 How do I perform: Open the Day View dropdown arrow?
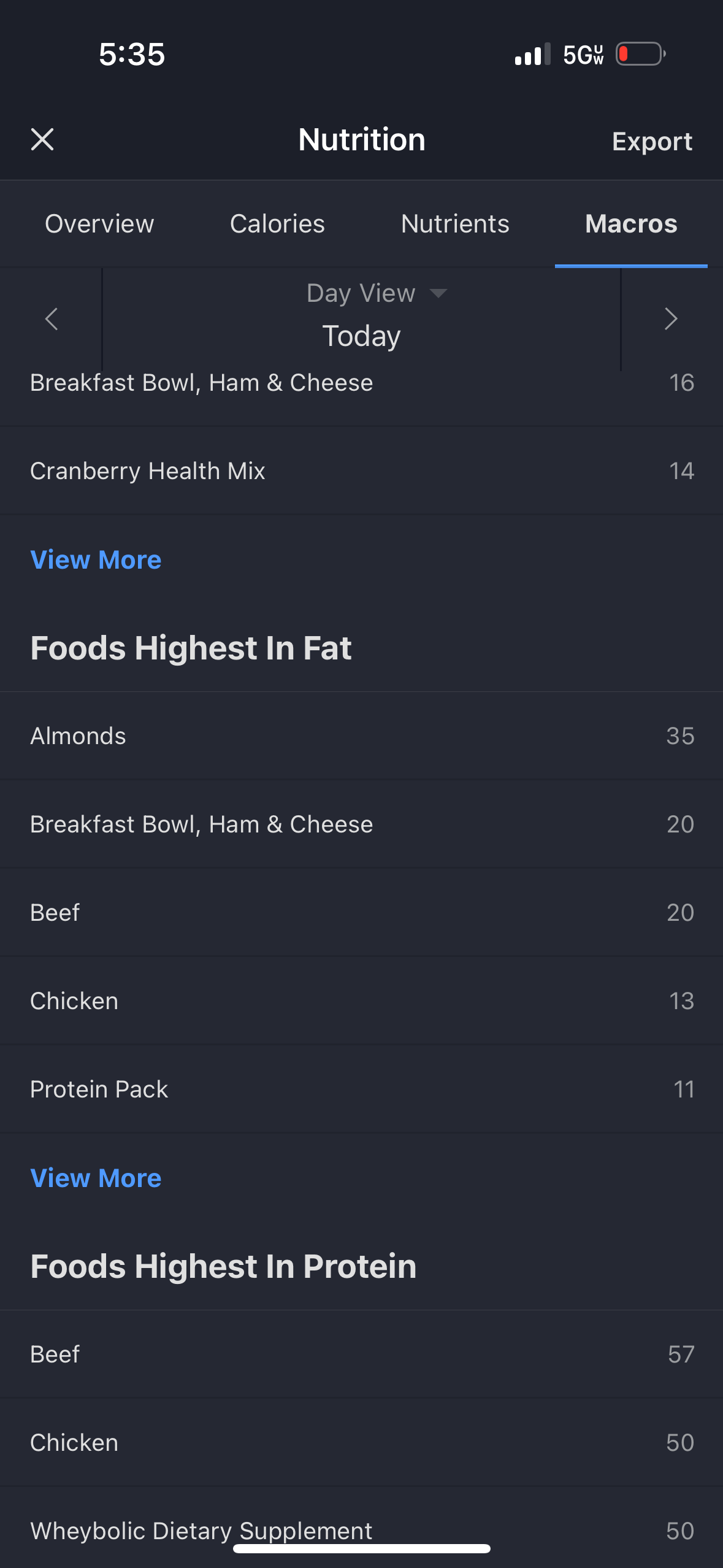(x=438, y=293)
